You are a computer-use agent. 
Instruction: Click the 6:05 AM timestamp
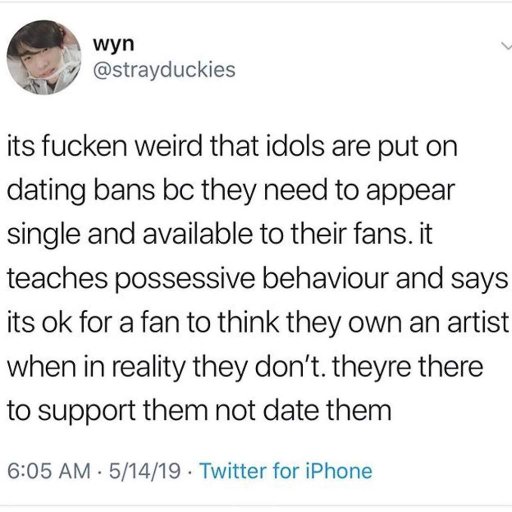pos(49,471)
